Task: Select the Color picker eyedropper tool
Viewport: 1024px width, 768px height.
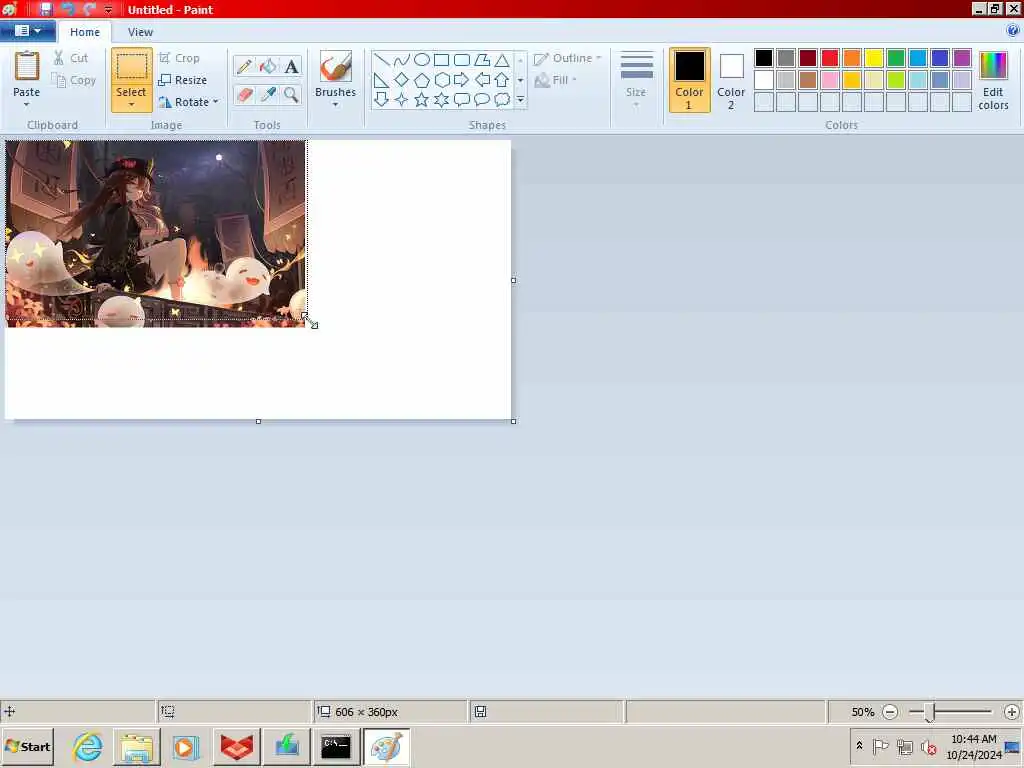Action: [268, 95]
